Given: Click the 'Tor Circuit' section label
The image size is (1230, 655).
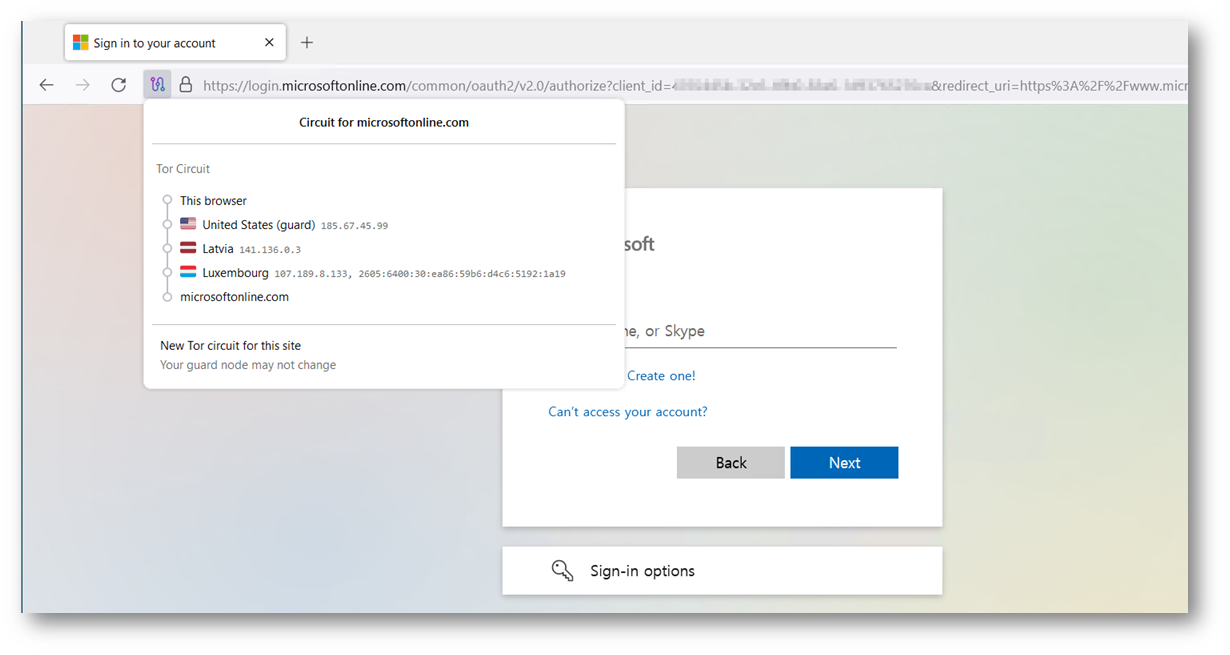Looking at the screenshot, I should 183,169.
